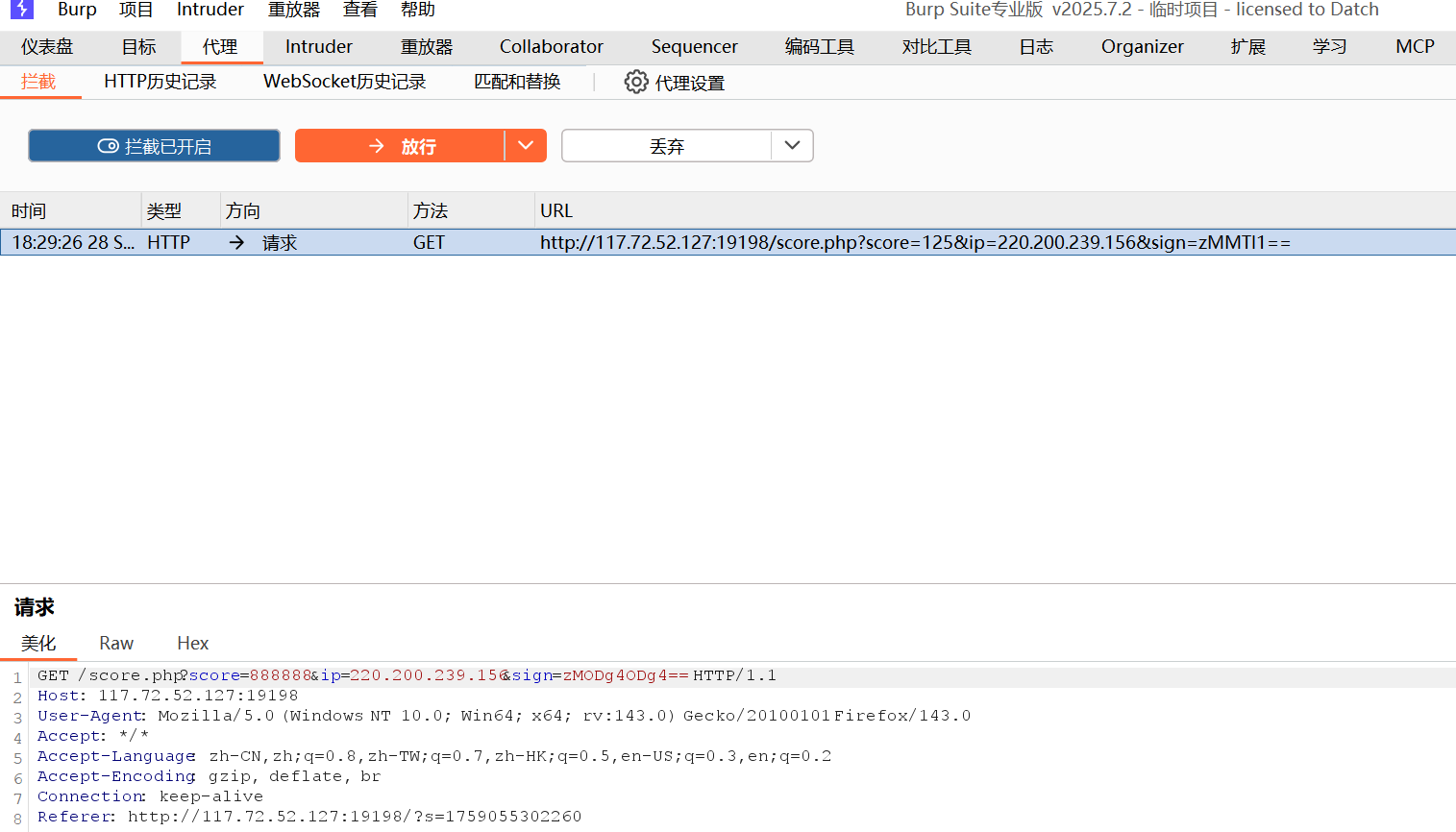Open the 学习 tab

1329,46
